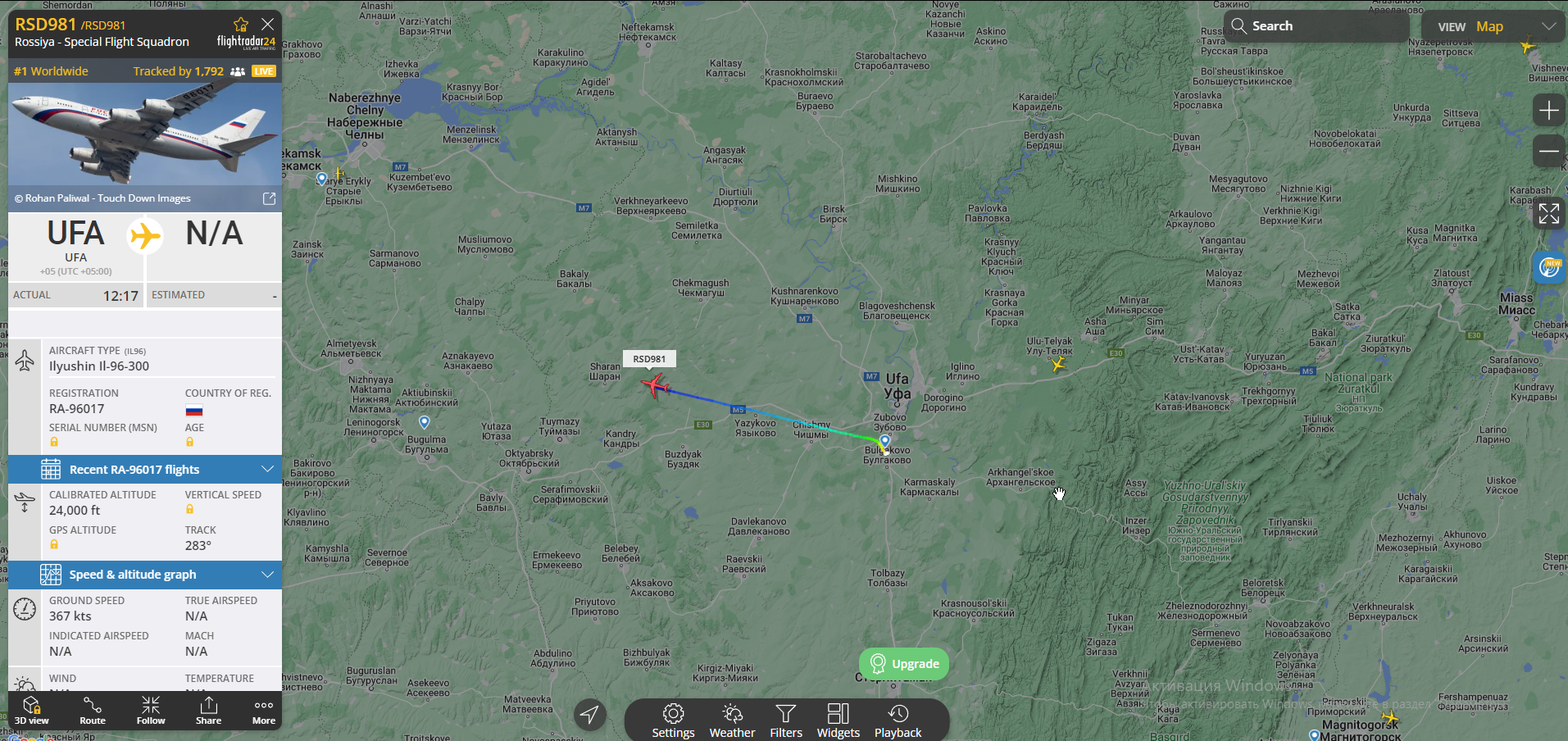Screen dimensions: 1568x741
Task: Open the 3D view of the flight
Action: pyautogui.click(x=32, y=711)
